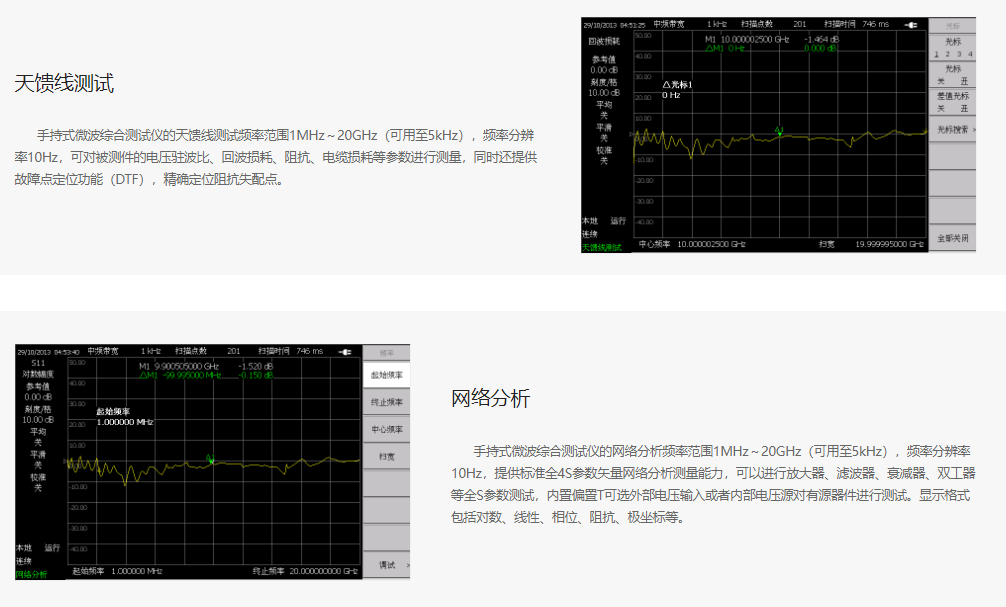Click green 天馈线测试 mode label at screen bottom
This screenshot has width=1006, height=607.
coord(602,246)
